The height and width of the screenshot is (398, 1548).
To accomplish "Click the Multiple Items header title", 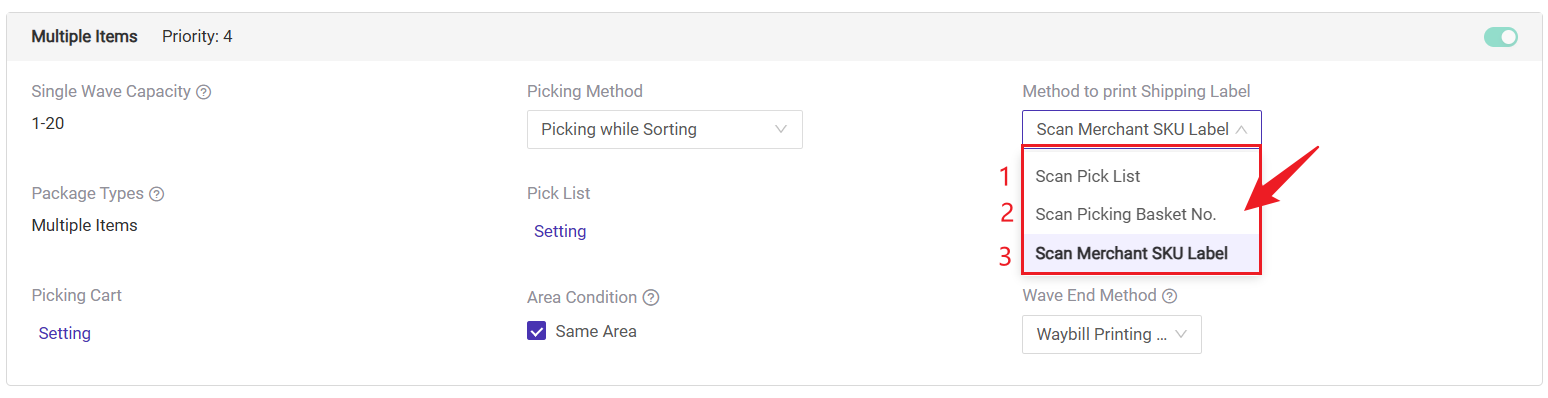I will 85,37.
